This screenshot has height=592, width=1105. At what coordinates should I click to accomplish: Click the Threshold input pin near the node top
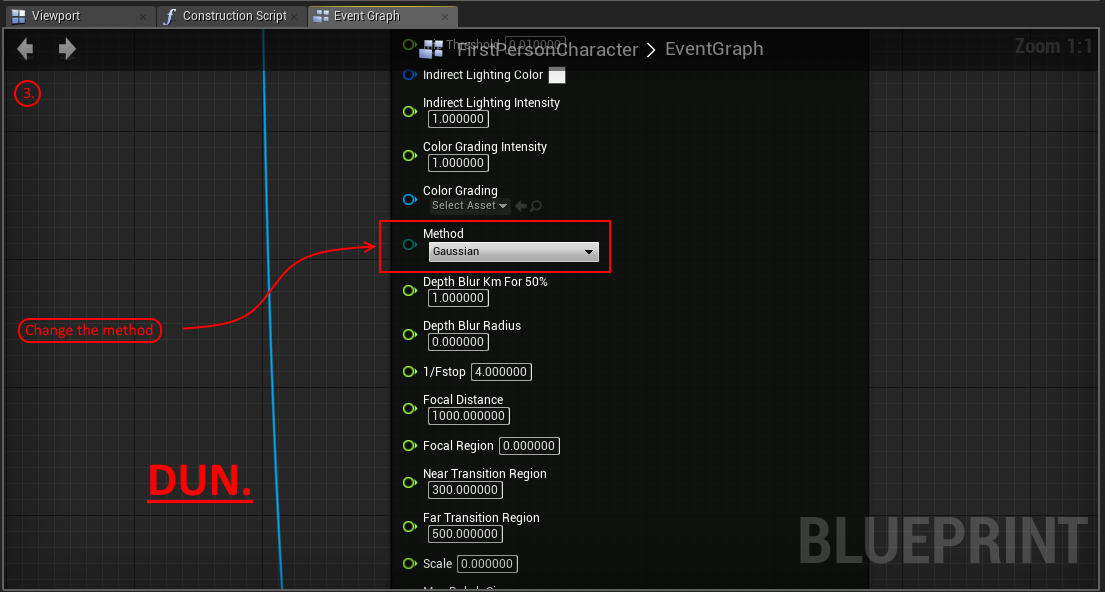[409, 45]
